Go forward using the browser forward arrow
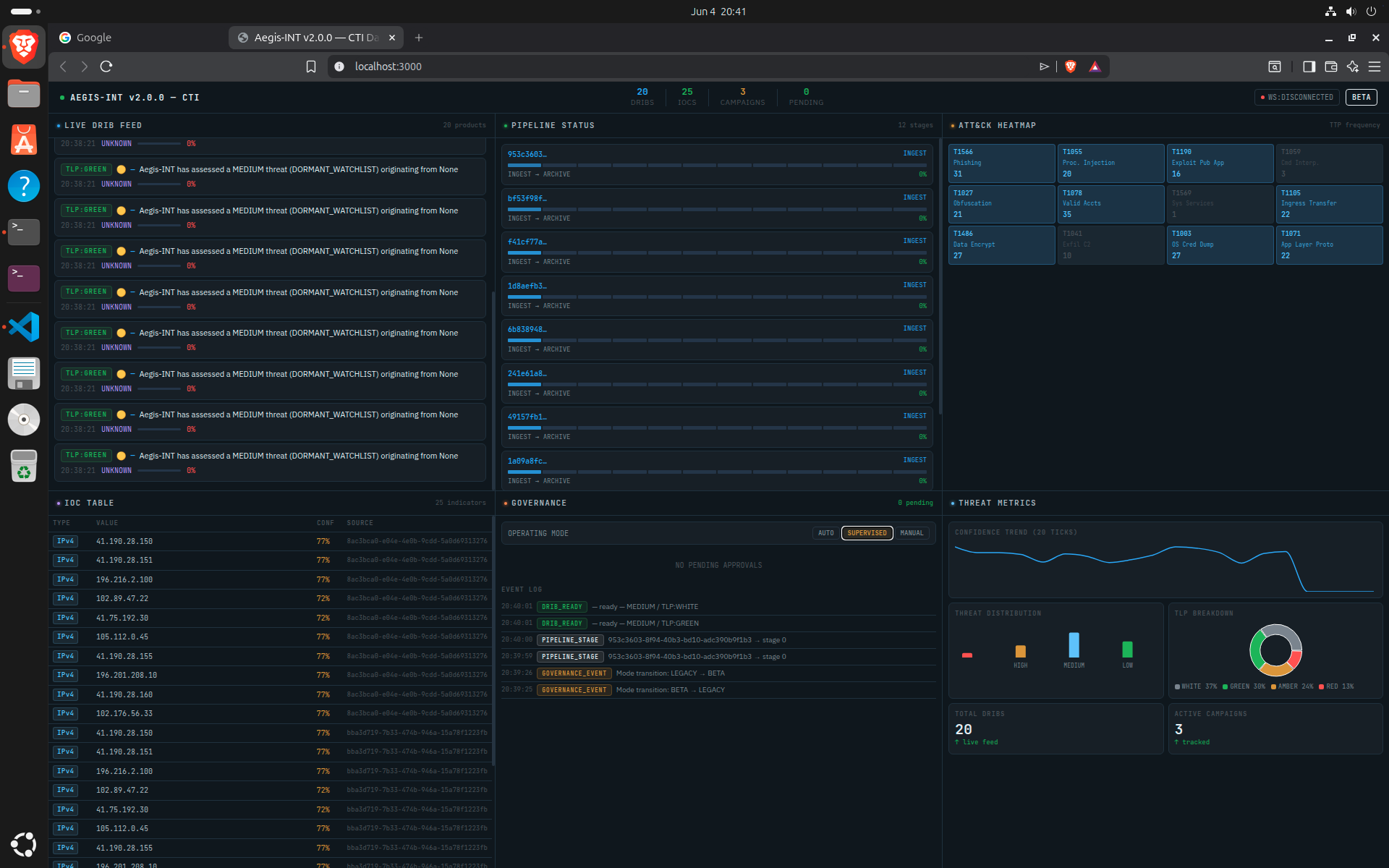The height and width of the screenshot is (868, 1389). pos(85,67)
